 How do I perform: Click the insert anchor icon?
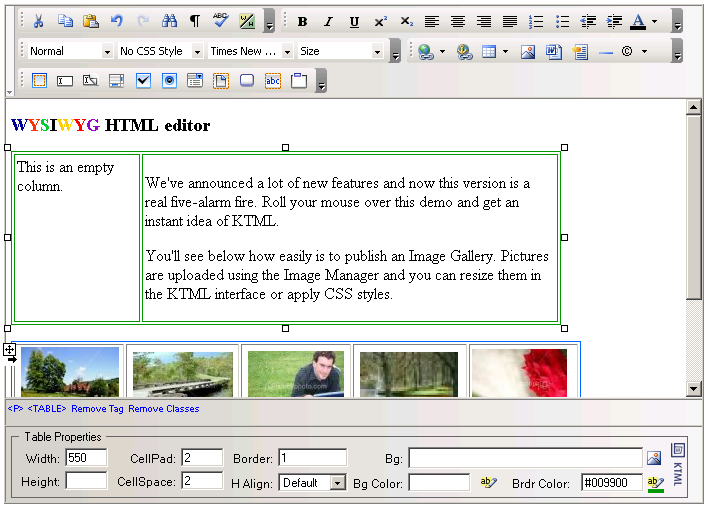coord(464,52)
